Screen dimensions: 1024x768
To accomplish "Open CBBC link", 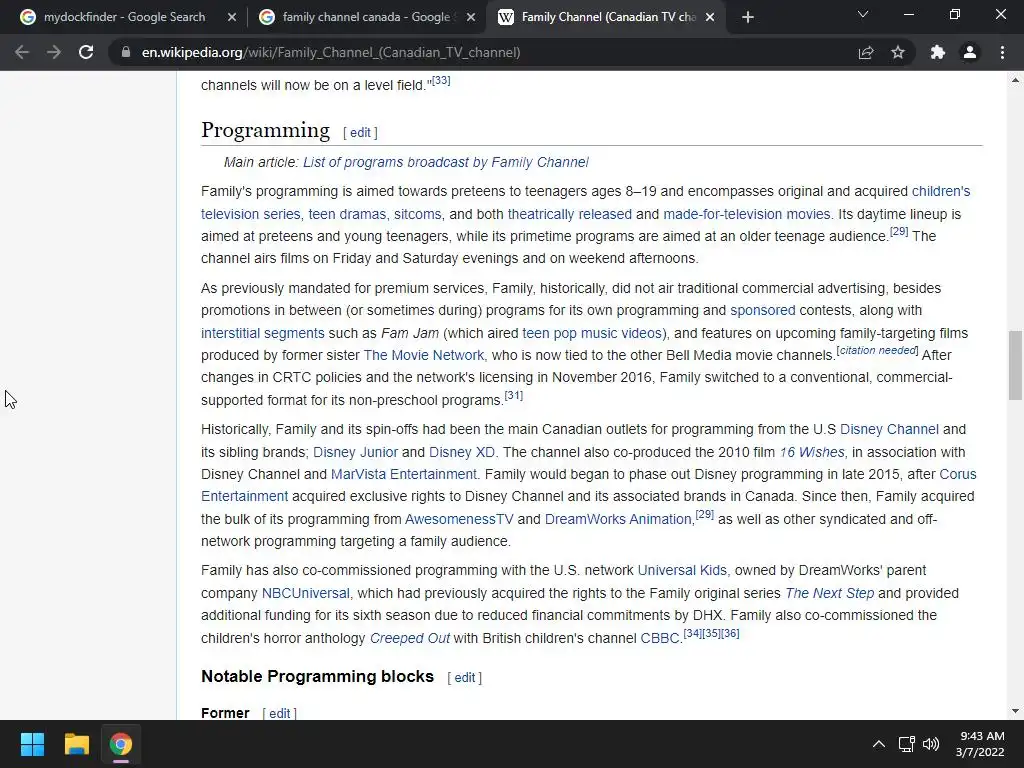I will pyautogui.click(x=660, y=638).
